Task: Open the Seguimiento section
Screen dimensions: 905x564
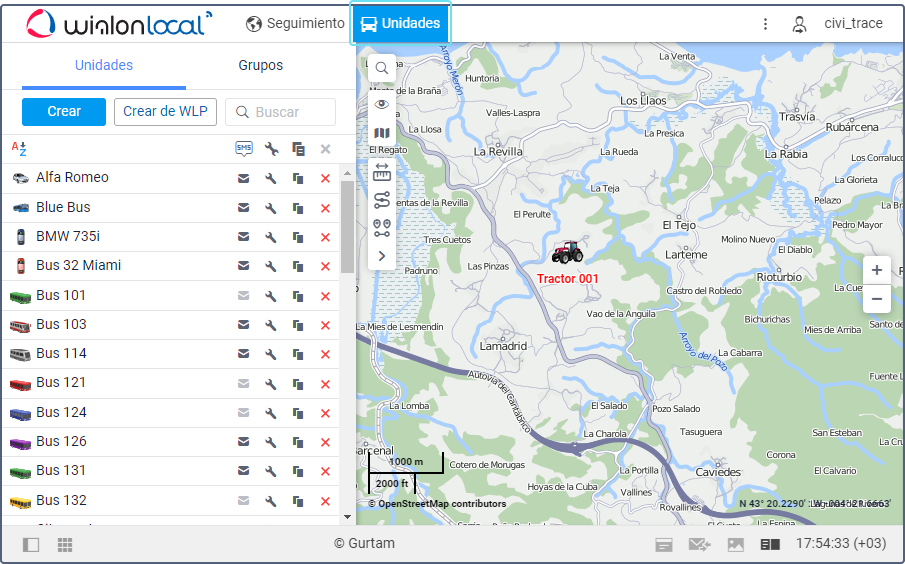Action: 295,23
